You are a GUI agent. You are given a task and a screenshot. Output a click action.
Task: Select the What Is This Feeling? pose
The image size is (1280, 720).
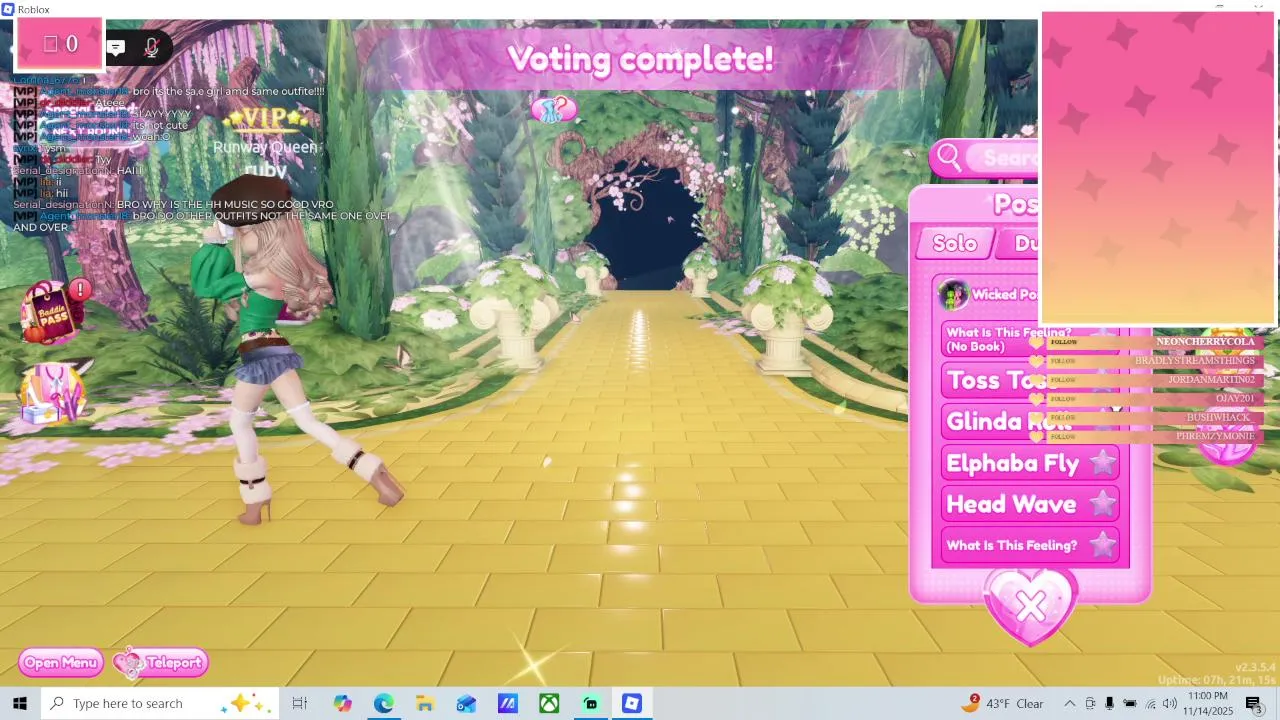pyautogui.click(x=1030, y=545)
